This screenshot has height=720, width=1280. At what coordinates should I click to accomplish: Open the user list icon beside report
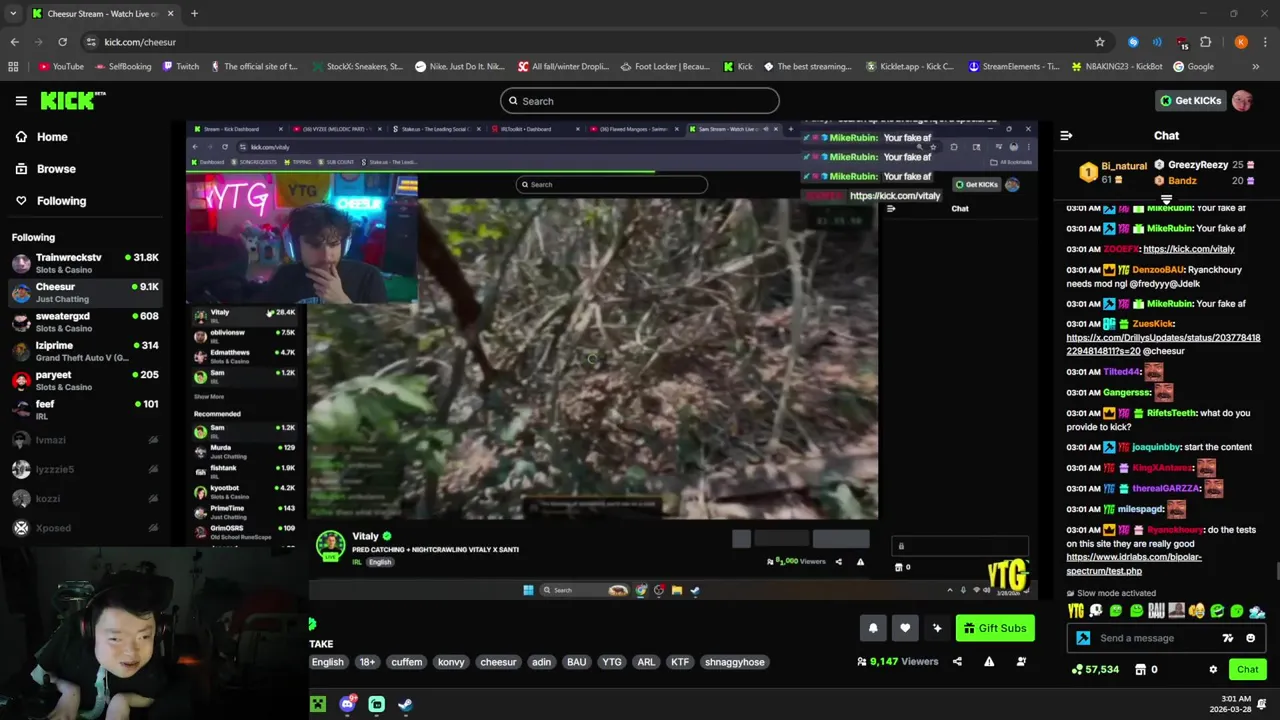pyautogui.click(x=1021, y=661)
